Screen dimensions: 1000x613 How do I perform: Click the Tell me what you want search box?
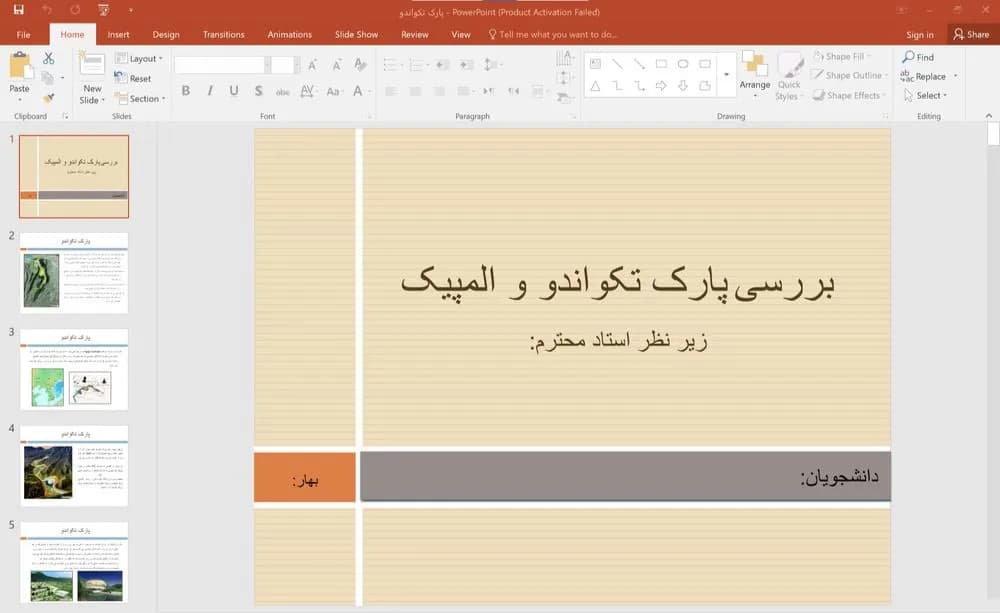tap(554, 34)
